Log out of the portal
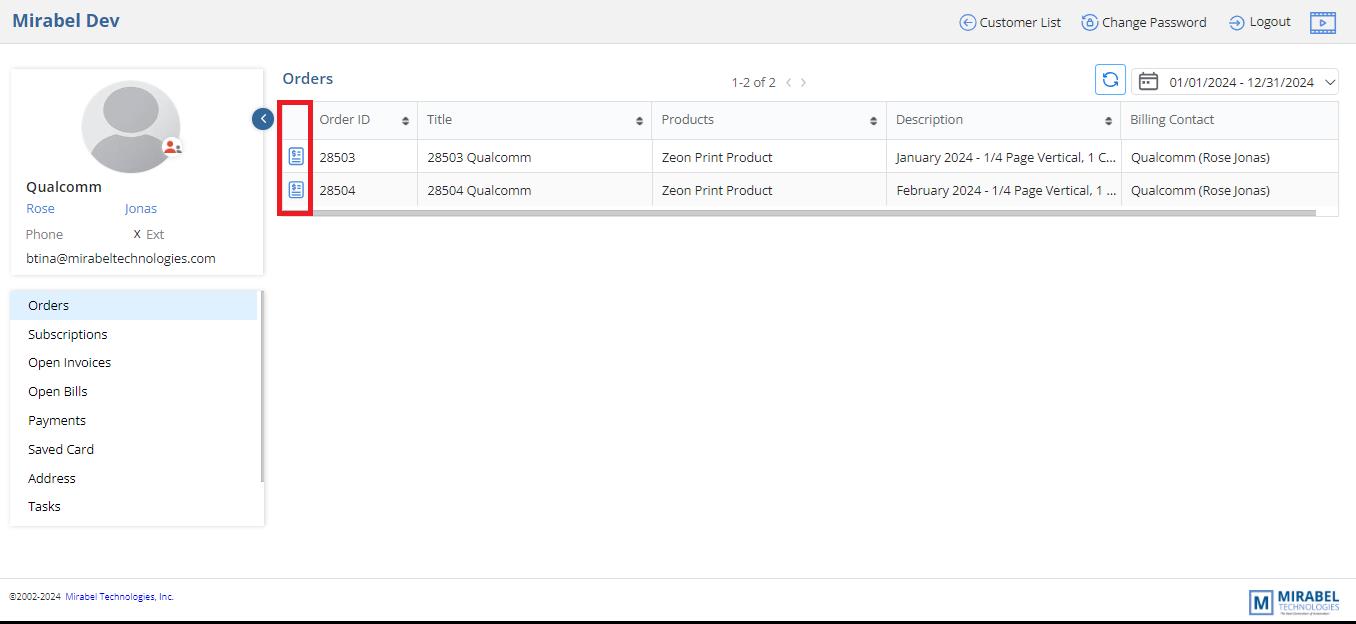The height and width of the screenshot is (624, 1356). click(1260, 22)
